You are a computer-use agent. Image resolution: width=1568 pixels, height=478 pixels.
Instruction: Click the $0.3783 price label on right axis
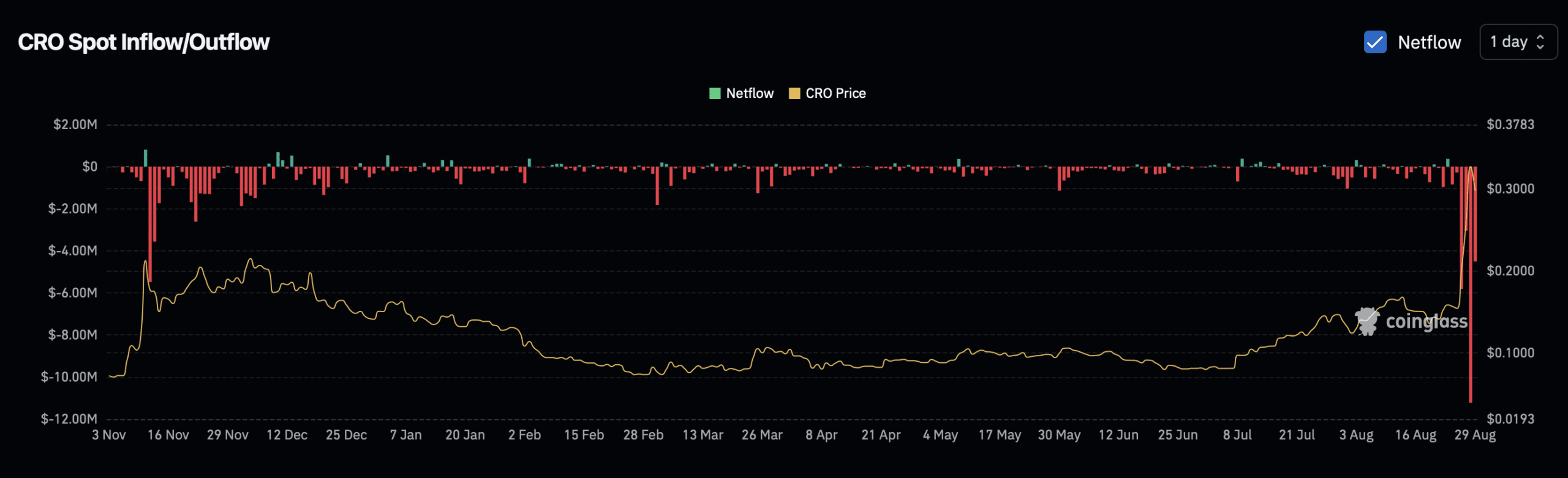click(x=1510, y=125)
